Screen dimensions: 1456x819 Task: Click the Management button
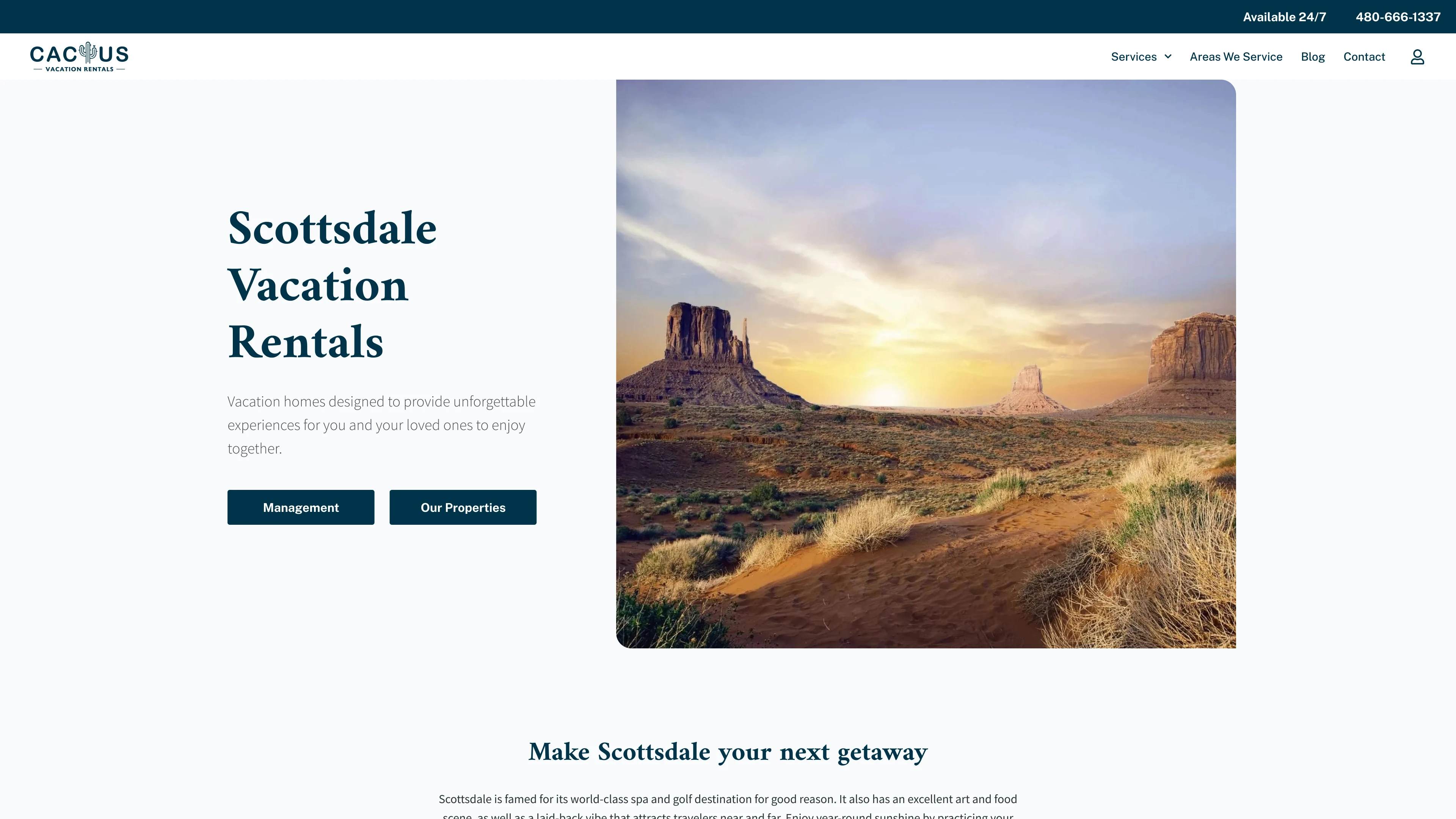click(301, 507)
